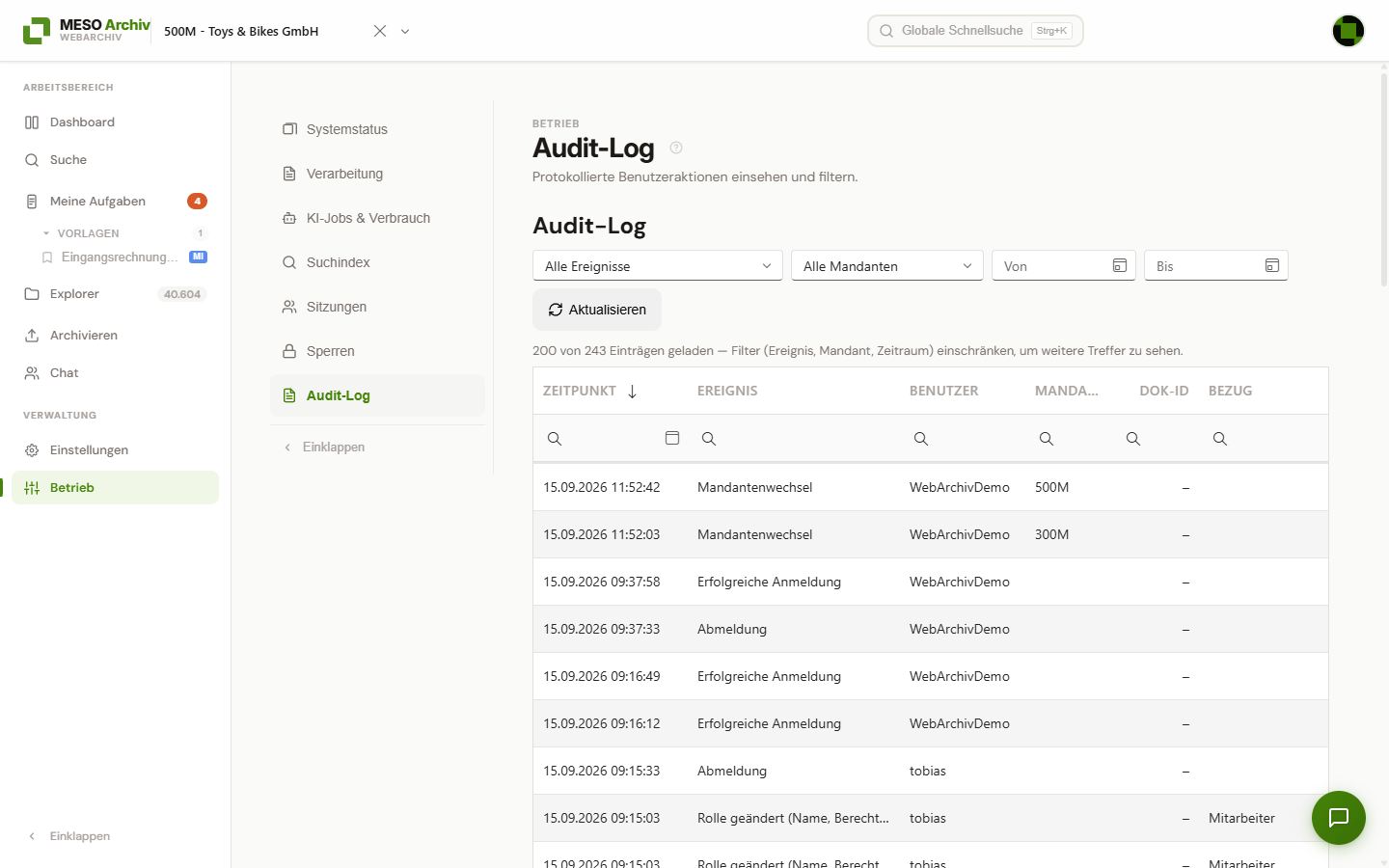
Task: Click the calendar icon in Zeitpunkt filter
Action: [x=672, y=438]
